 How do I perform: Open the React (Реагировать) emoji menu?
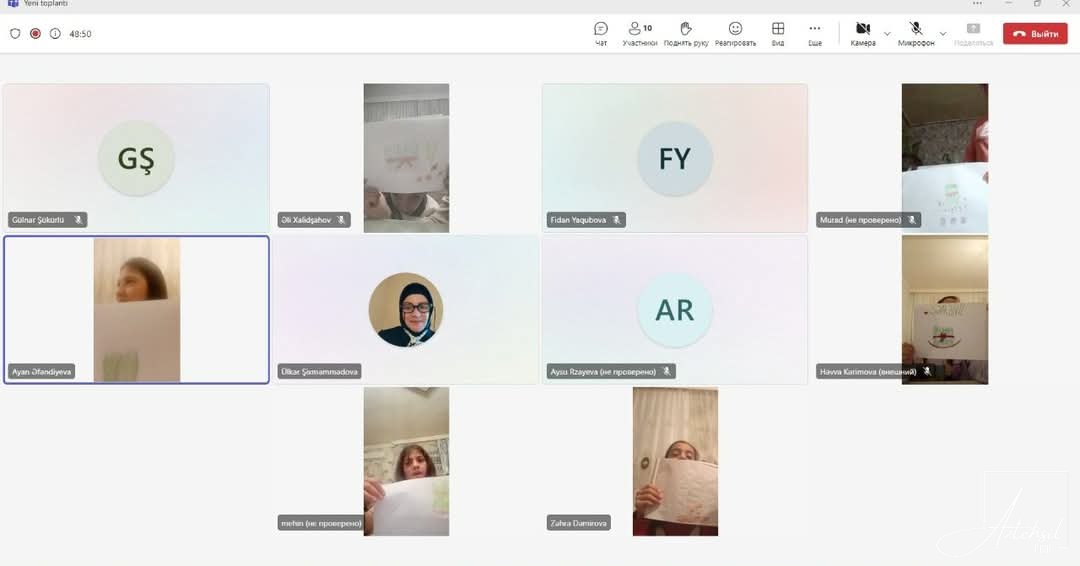click(x=735, y=32)
